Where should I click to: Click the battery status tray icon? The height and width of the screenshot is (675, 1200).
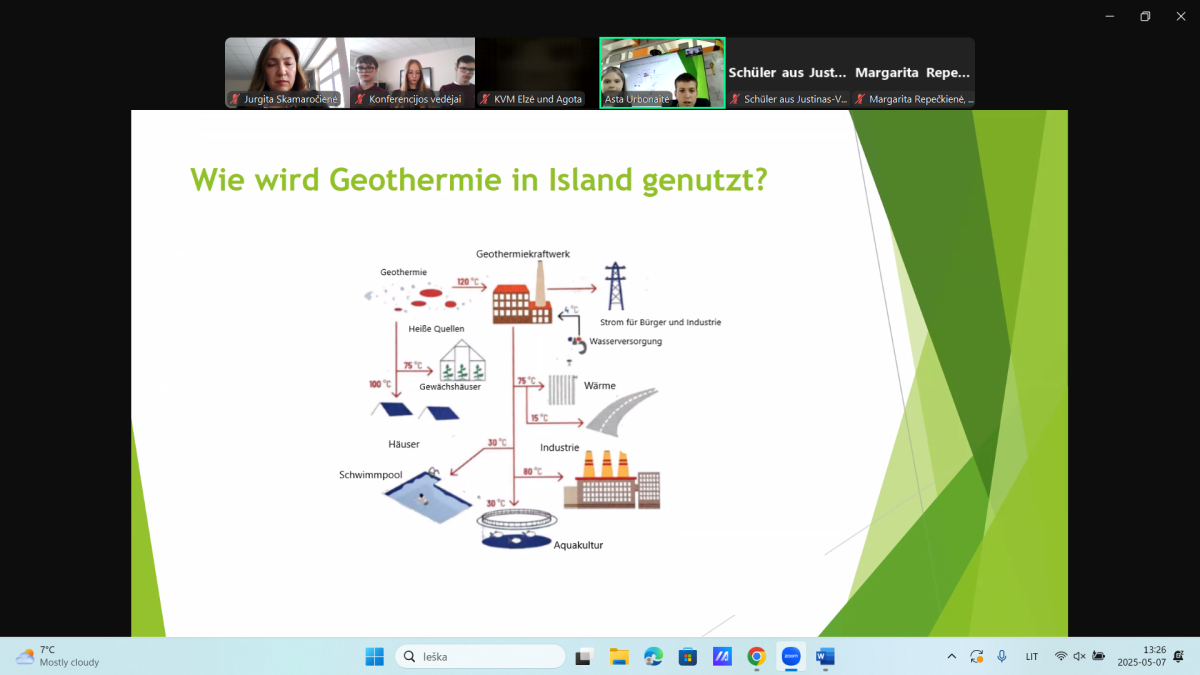(1099, 656)
